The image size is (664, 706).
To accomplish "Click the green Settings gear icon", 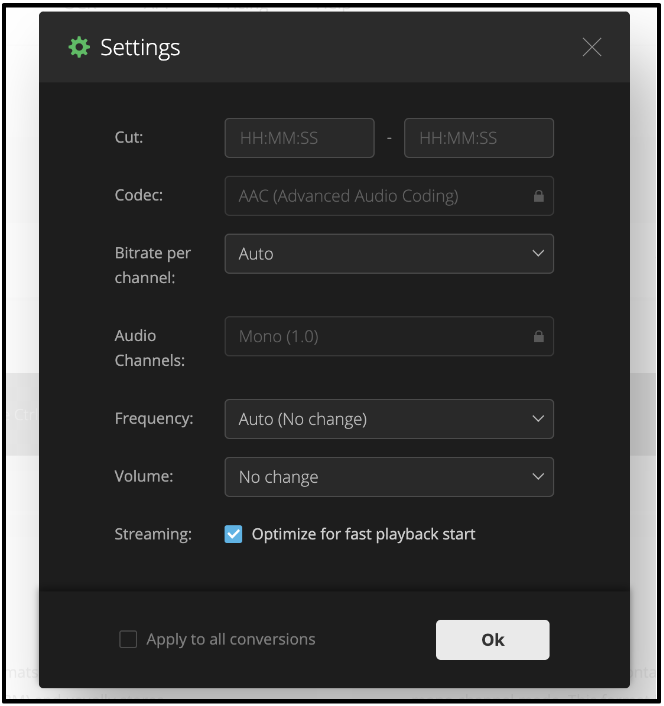I will [x=79, y=47].
